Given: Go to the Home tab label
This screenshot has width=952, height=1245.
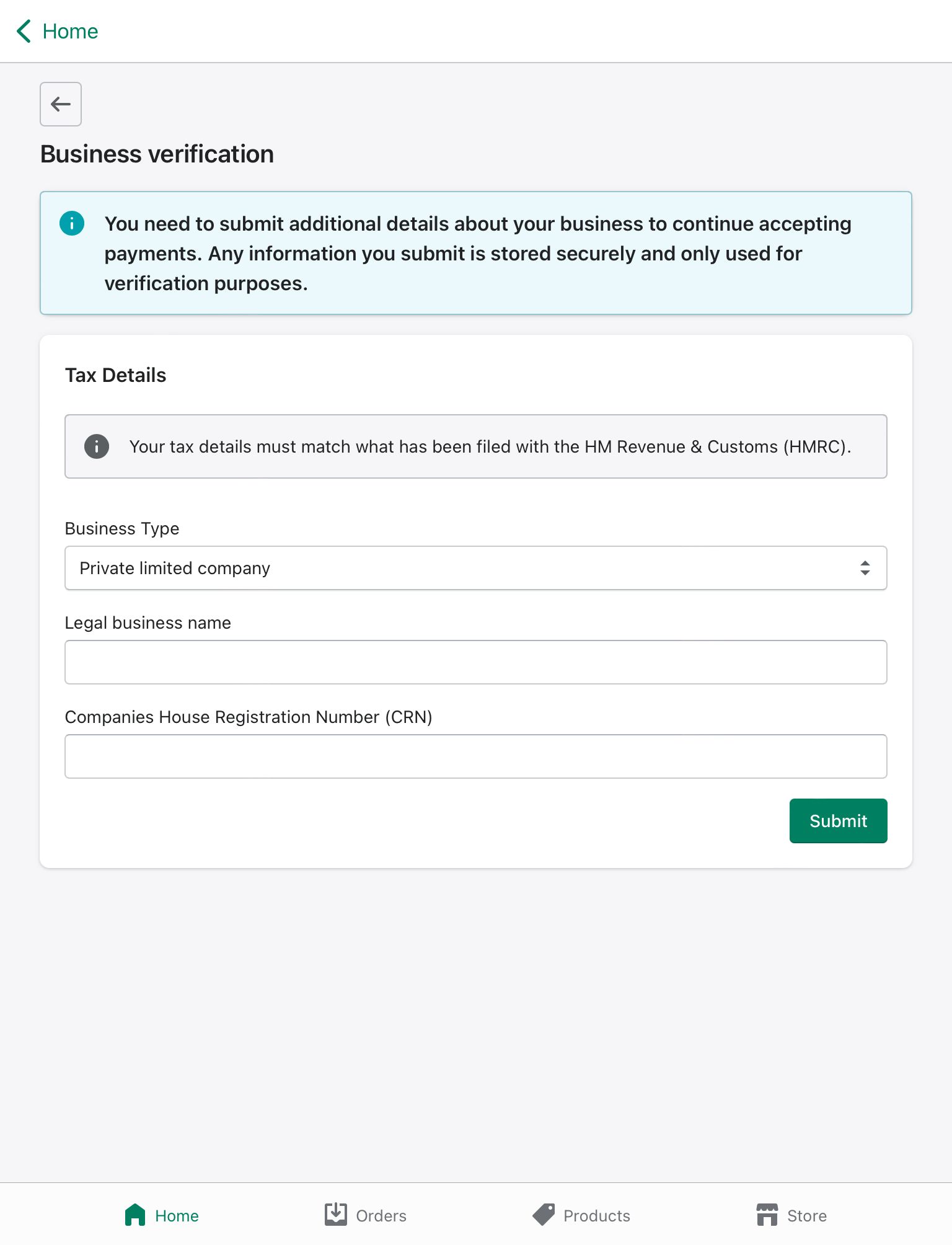Looking at the screenshot, I should point(177,1216).
